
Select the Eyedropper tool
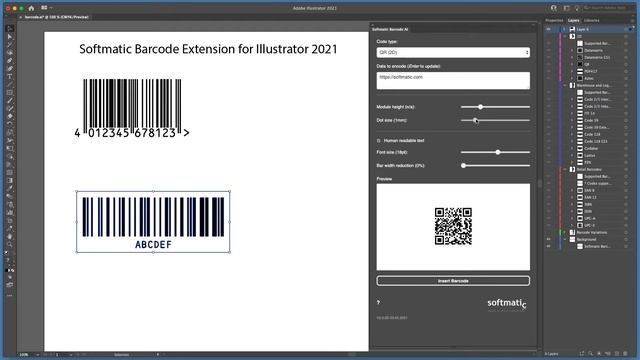click(x=10, y=188)
